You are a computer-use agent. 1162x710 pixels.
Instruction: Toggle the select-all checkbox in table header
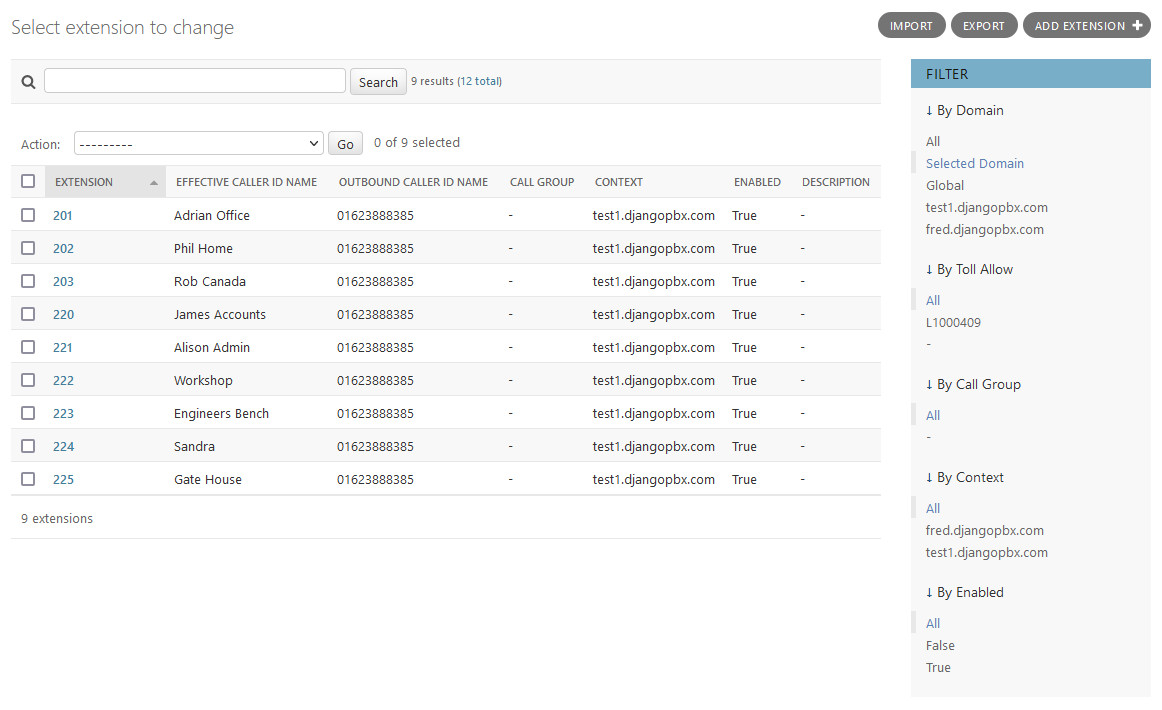pyautogui.click(x=28, y=182)
